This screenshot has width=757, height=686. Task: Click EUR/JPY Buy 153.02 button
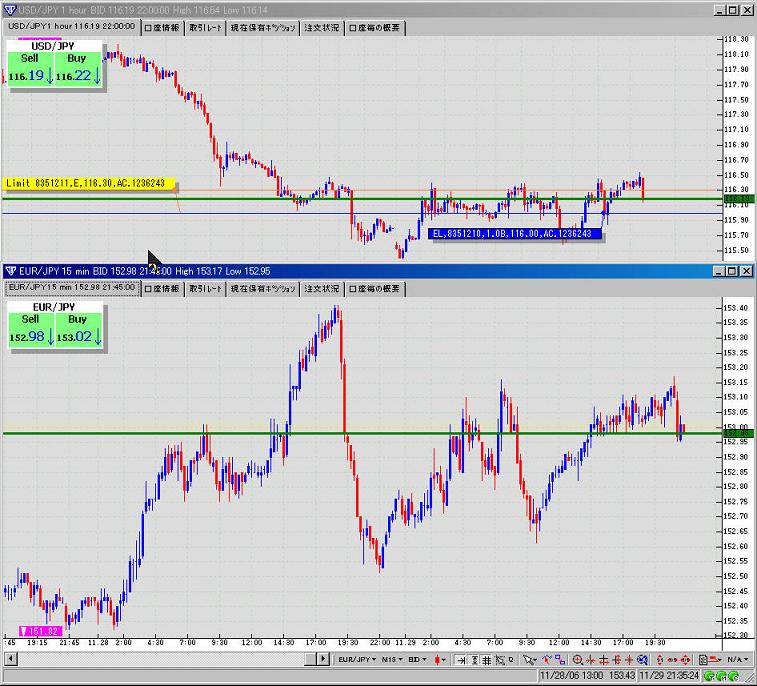[78, 329]
